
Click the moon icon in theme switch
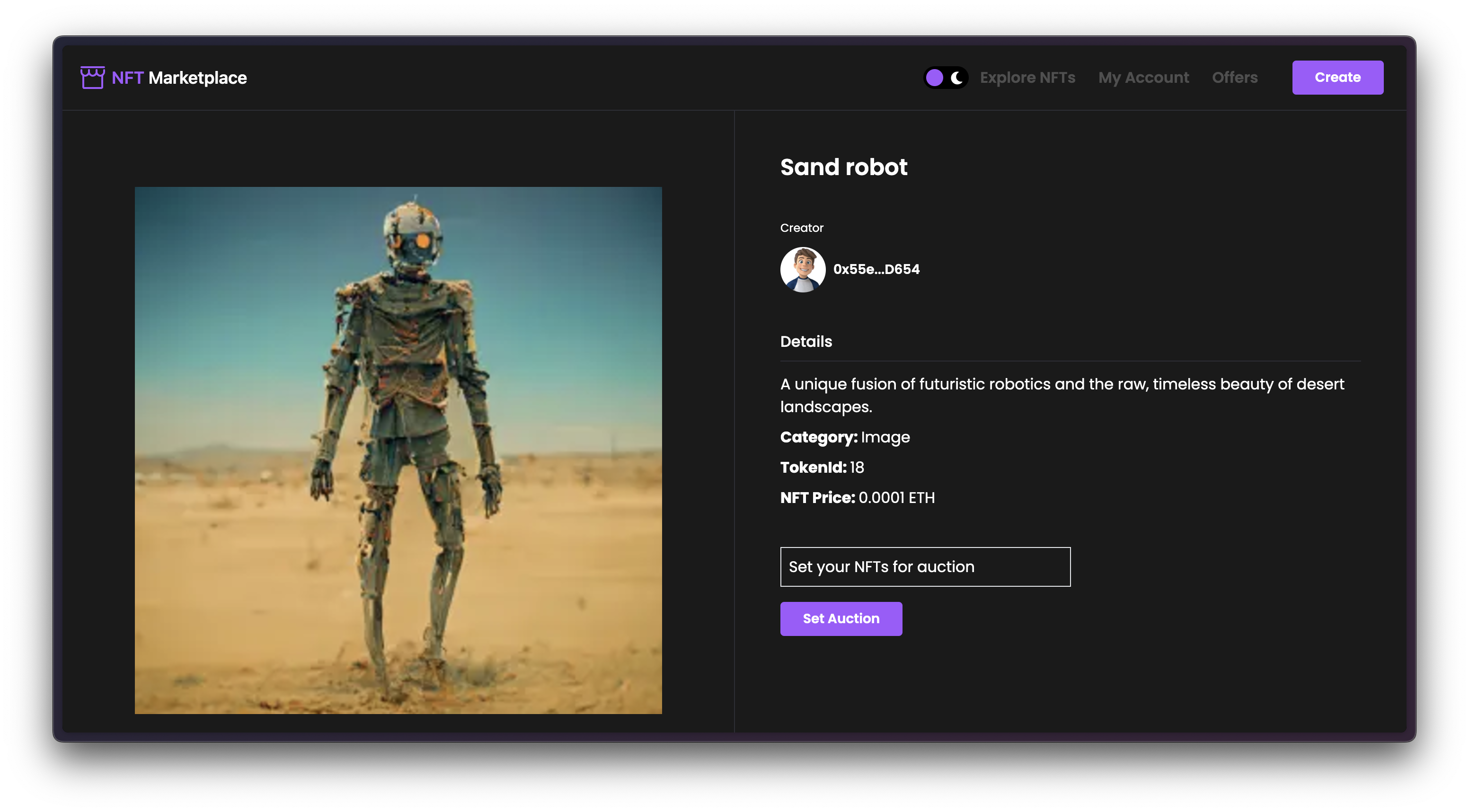957,78
